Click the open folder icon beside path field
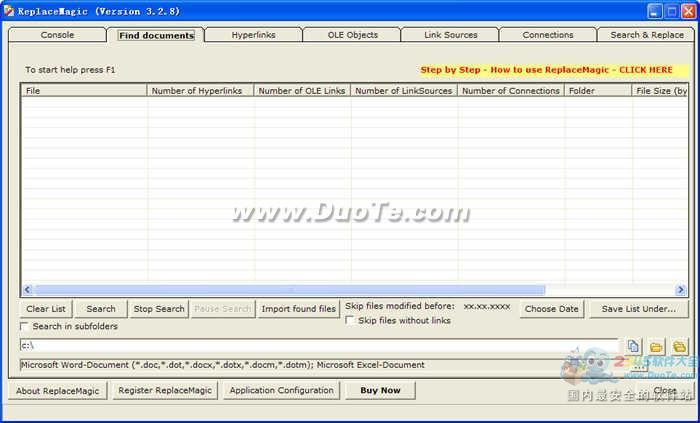The width and height of the screenshot is (700, 423). pyautogui.click(x=656, y=346)
